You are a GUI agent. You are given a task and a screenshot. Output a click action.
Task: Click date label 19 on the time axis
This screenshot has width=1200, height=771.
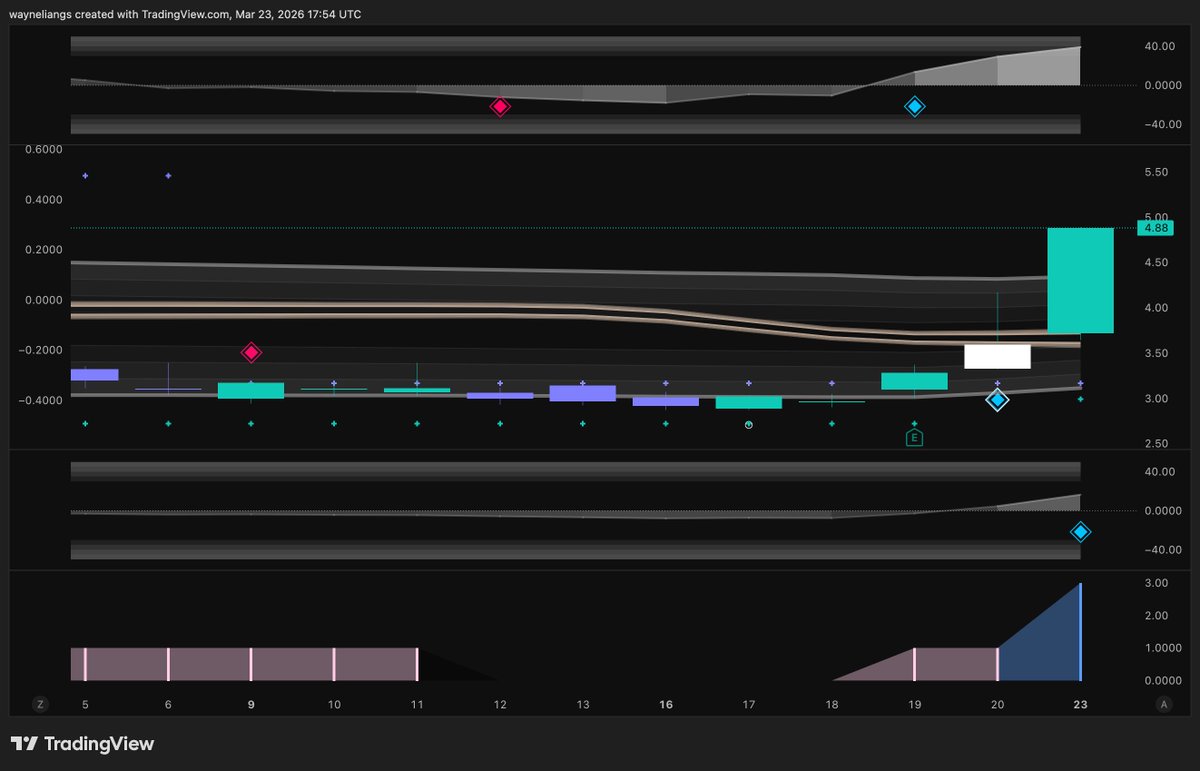(914, 704)
